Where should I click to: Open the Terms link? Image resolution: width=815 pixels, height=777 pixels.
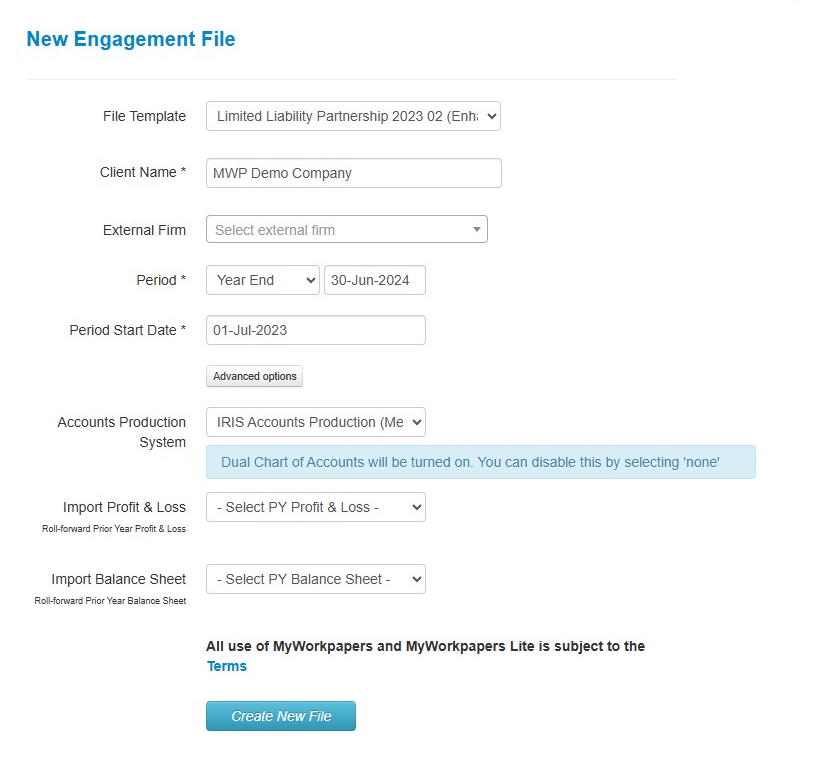tap(226, 666)
